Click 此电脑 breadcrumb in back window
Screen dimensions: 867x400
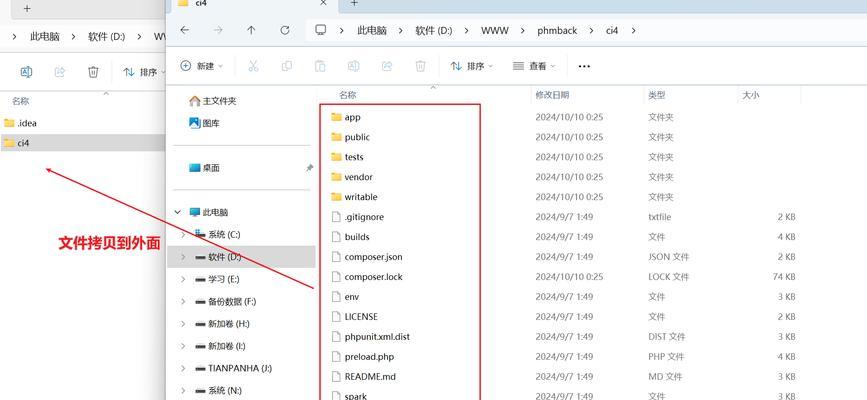pos(45,37)
